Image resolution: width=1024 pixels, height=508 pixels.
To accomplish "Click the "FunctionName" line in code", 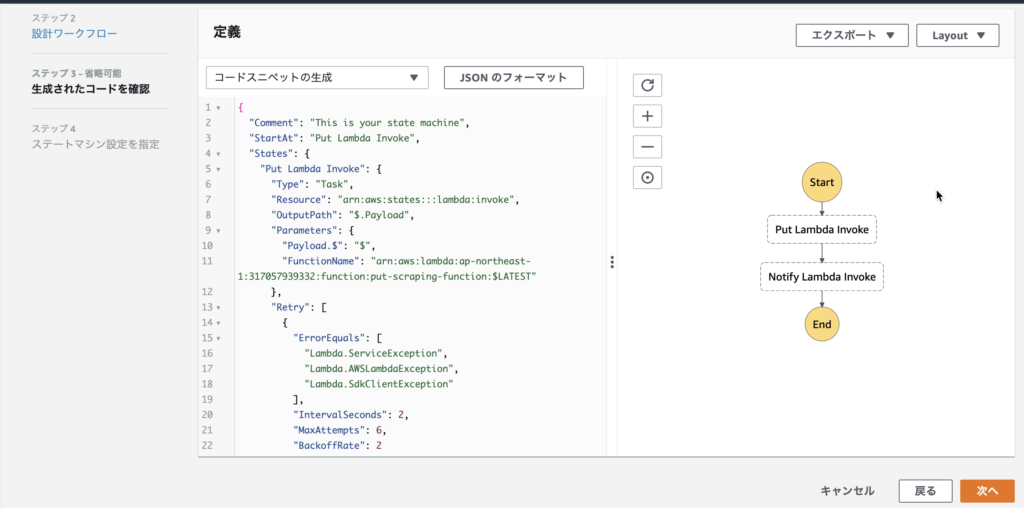I will click(388, 269).
